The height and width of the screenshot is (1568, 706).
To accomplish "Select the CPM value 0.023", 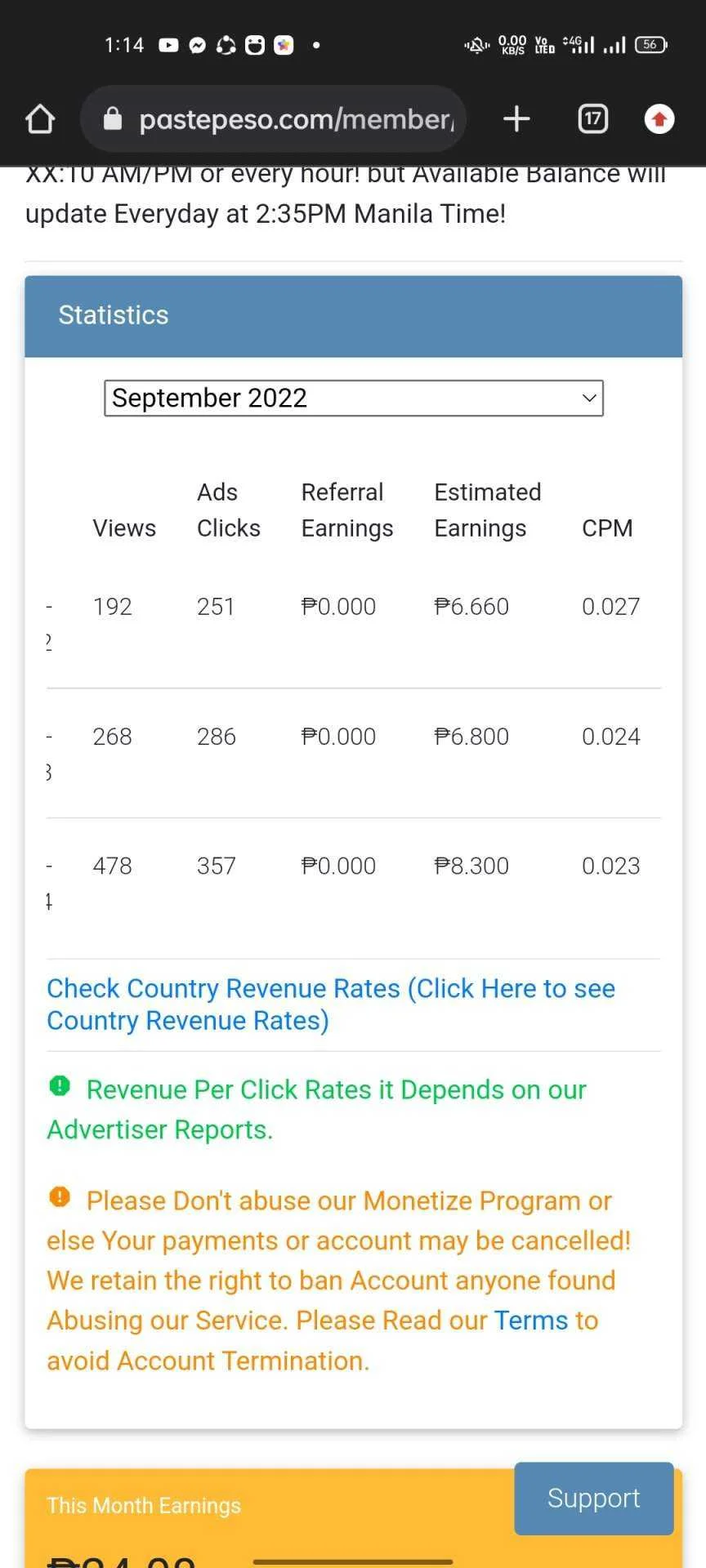I will coord(611,866).
